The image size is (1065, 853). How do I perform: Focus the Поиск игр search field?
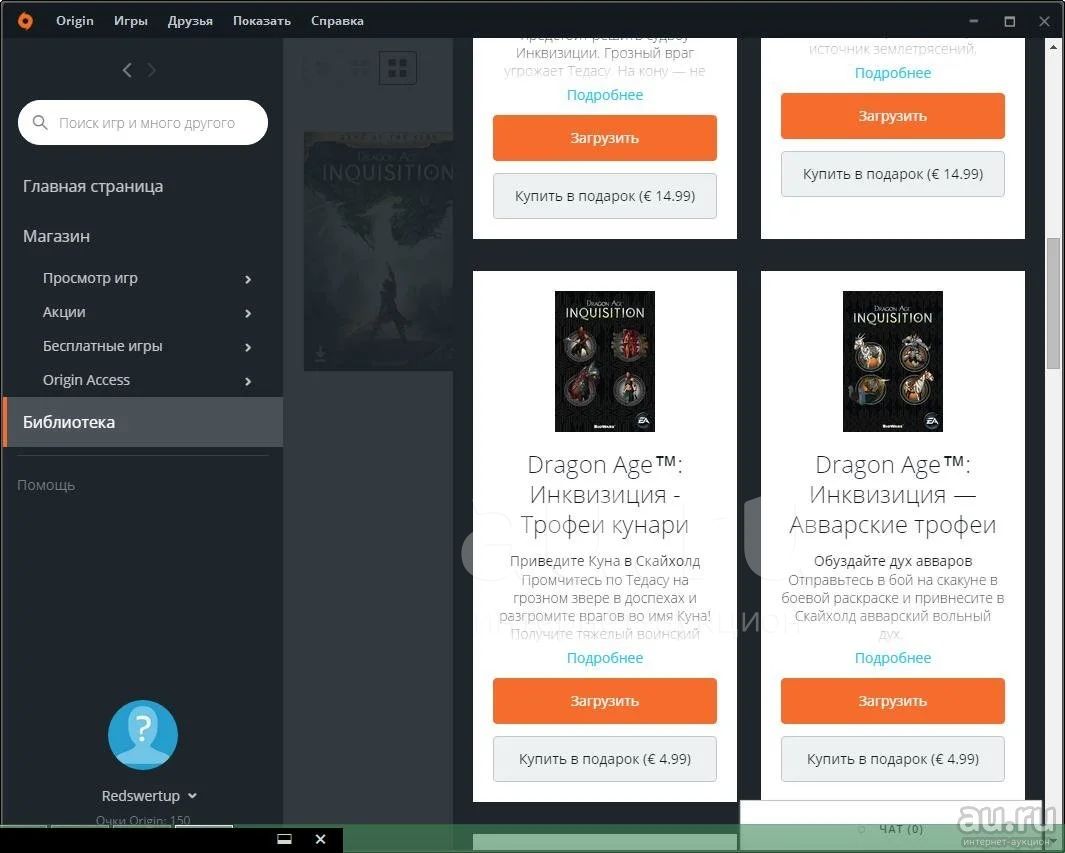pyautogui.click(x=143, y=122)
